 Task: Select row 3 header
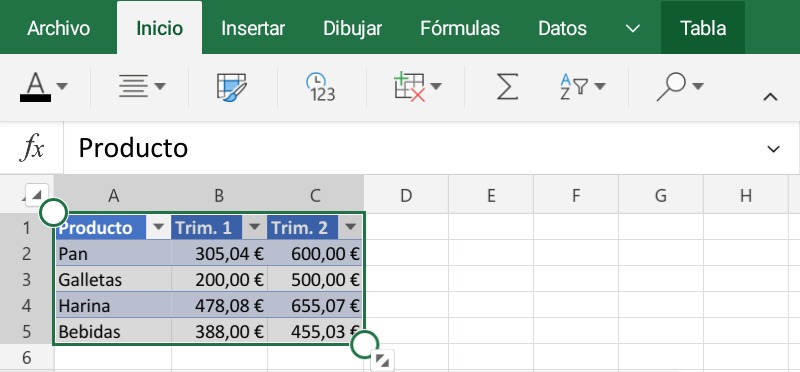[x=27, y=279]
